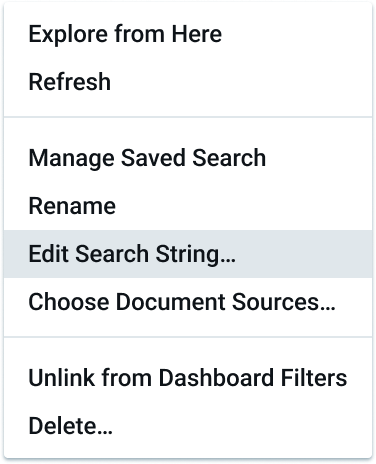Image resolution: width=376 pixels, height=464 pixels.
Task: Start exploring with Explore from Here
Action: (x=188, y=34)
